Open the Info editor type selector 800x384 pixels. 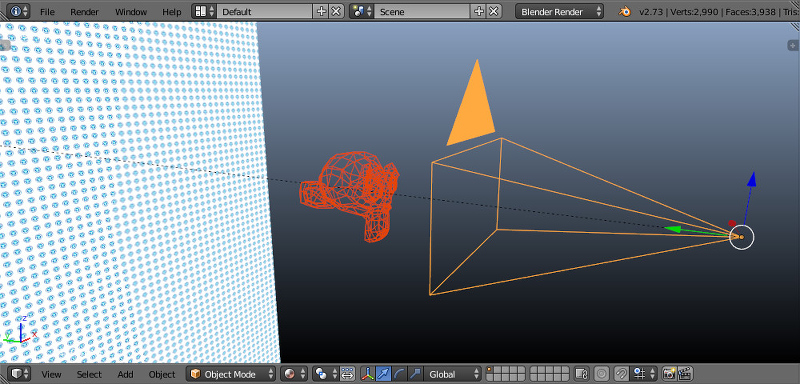pyautogui.click(x=18, y=11)
